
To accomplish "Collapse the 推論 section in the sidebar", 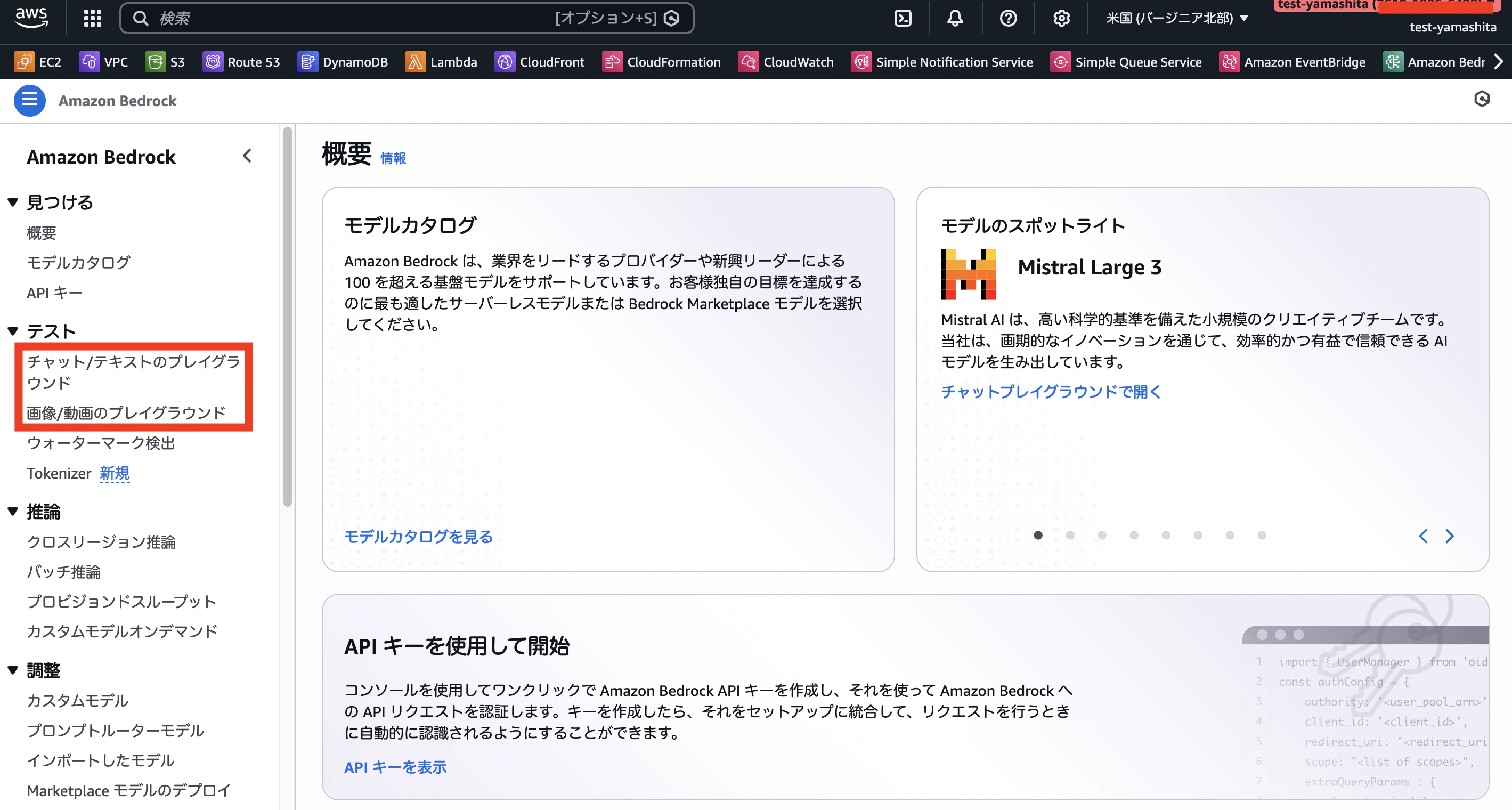I will click(x=12, y=511).
